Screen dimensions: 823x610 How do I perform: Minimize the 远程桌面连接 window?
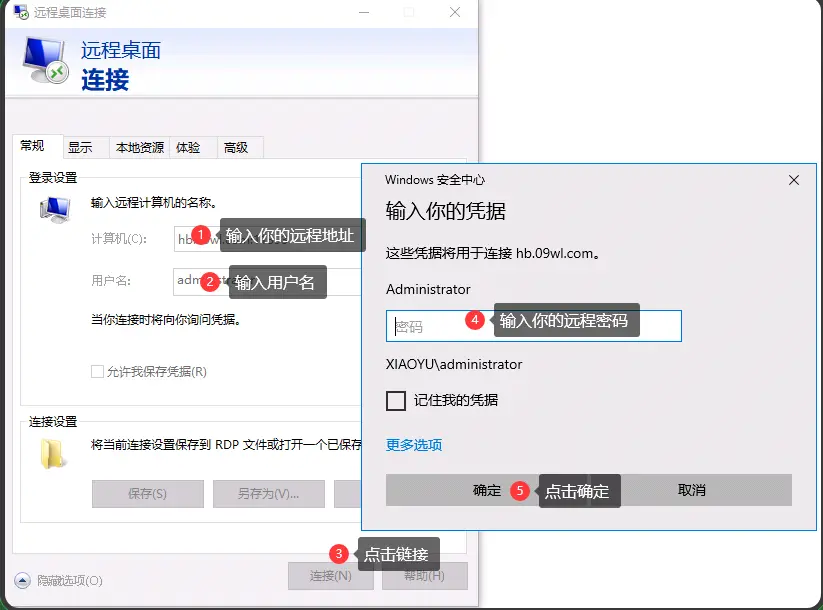(364, 12)
